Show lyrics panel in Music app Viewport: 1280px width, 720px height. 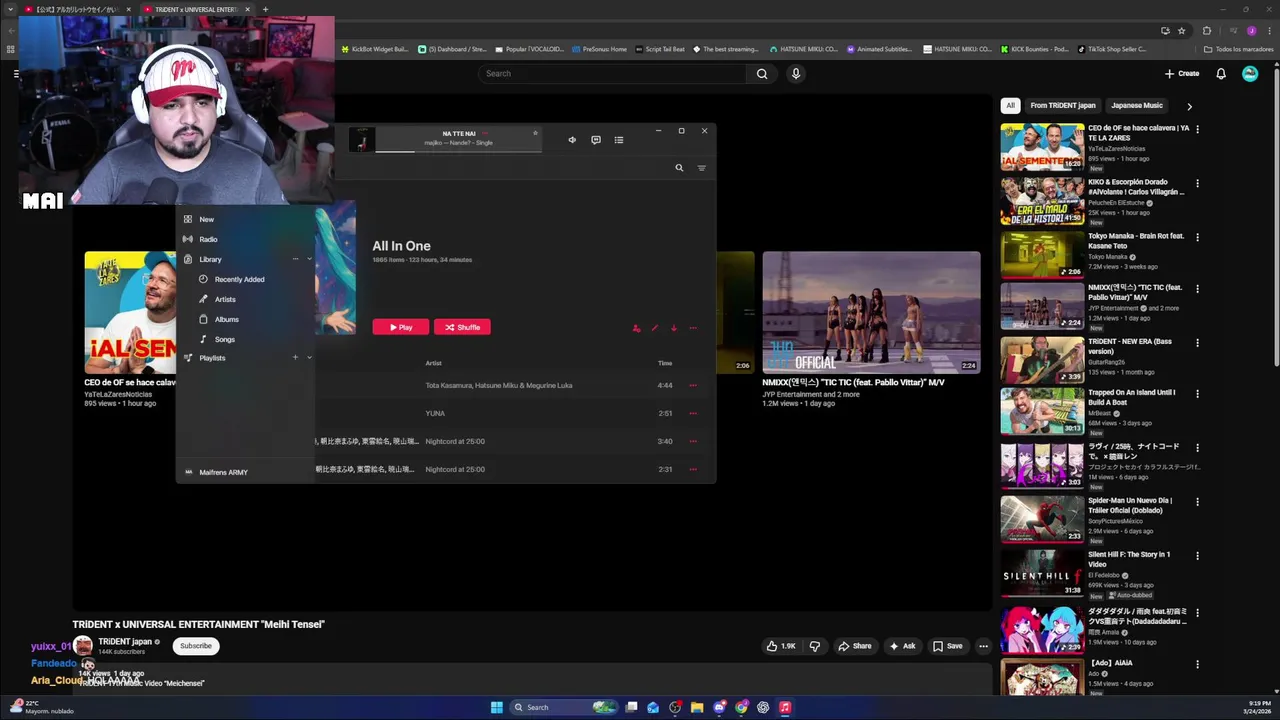pos(596,140)
